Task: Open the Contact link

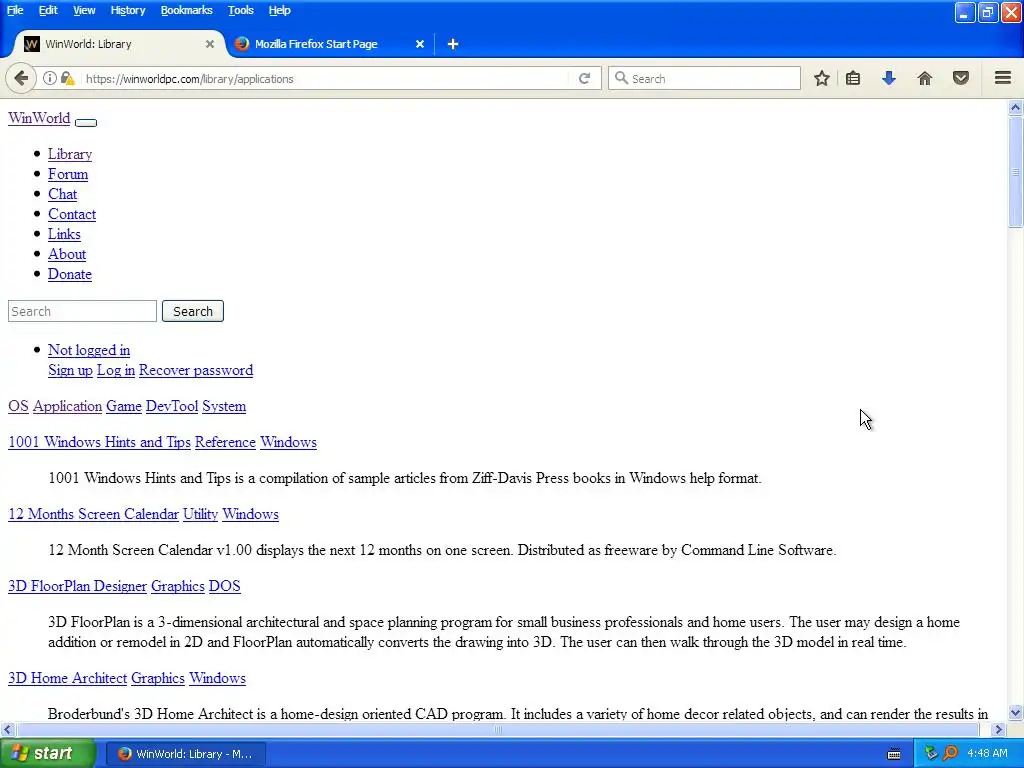Action: [72, 214]
